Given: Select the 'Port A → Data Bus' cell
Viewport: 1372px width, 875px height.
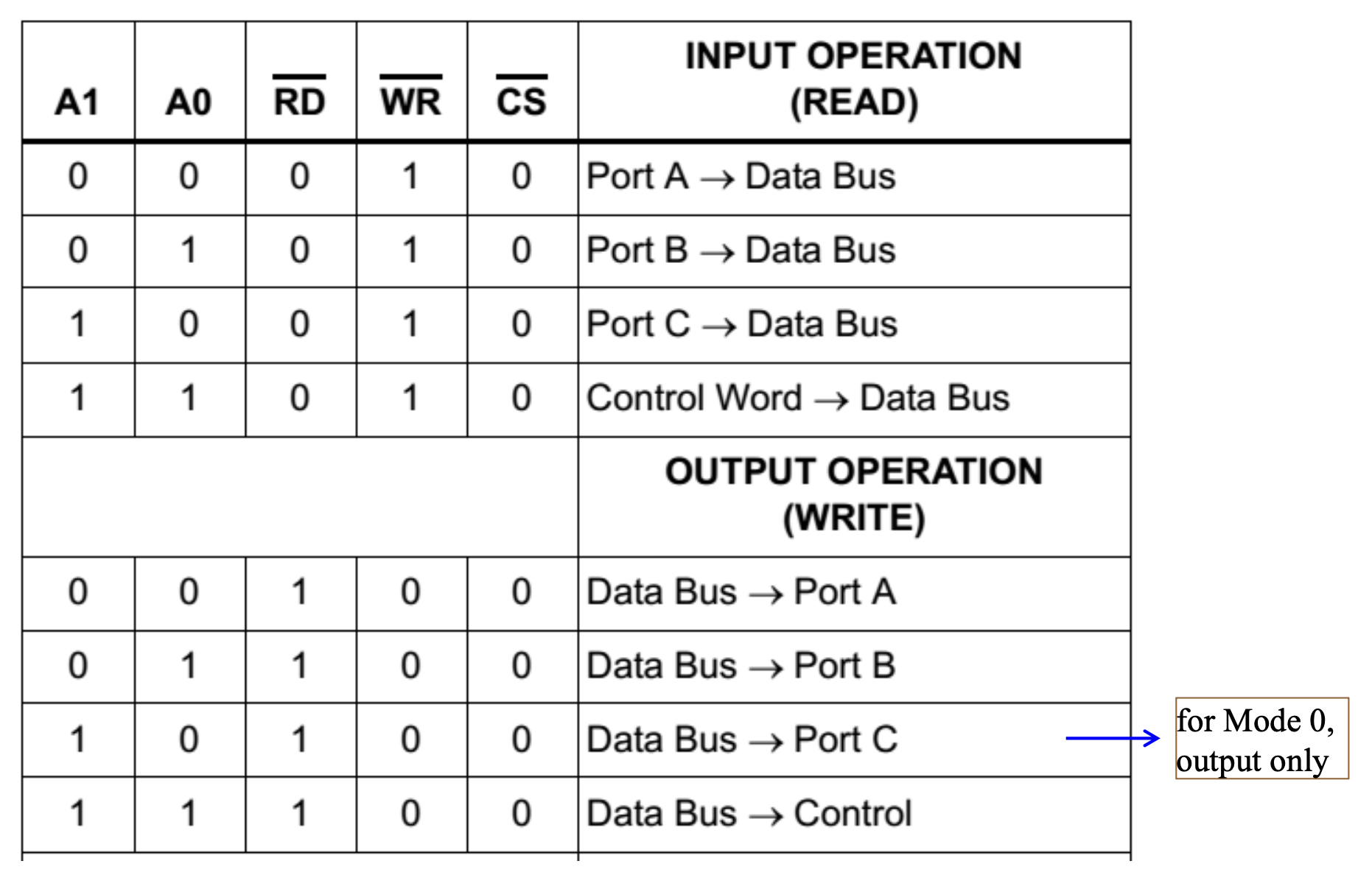Looking at the screenshot, I should point(741,177).
